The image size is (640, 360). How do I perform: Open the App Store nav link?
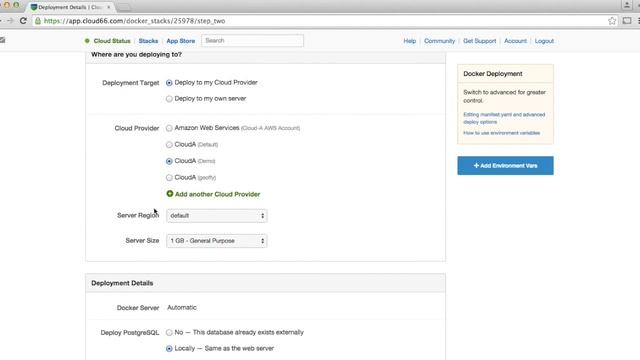180,41
